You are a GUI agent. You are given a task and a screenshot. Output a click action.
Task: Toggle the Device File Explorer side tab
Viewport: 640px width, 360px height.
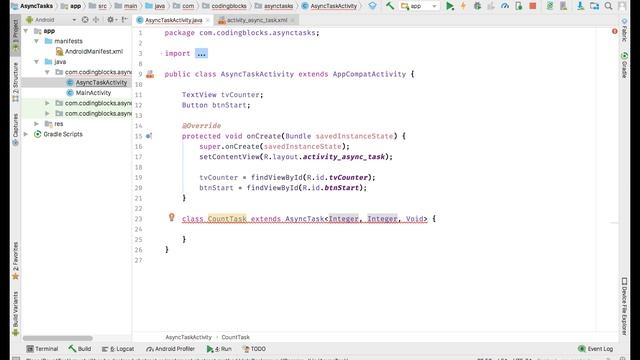point(624,306)
